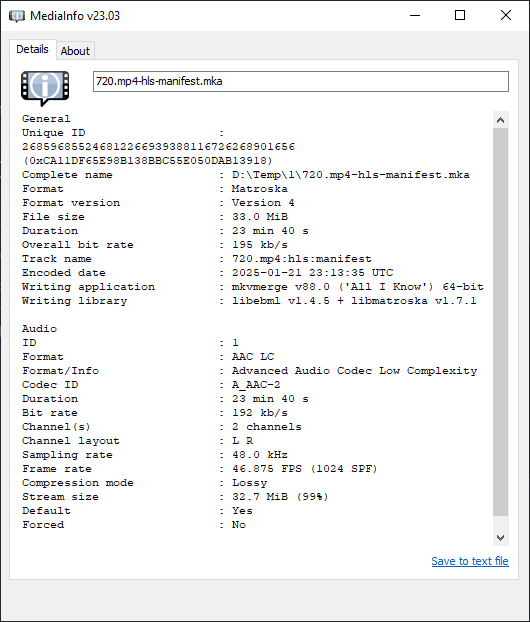Click the scrollbar up arrow
The height and width of the screenshot is (622, 530).
coord(500,120)
